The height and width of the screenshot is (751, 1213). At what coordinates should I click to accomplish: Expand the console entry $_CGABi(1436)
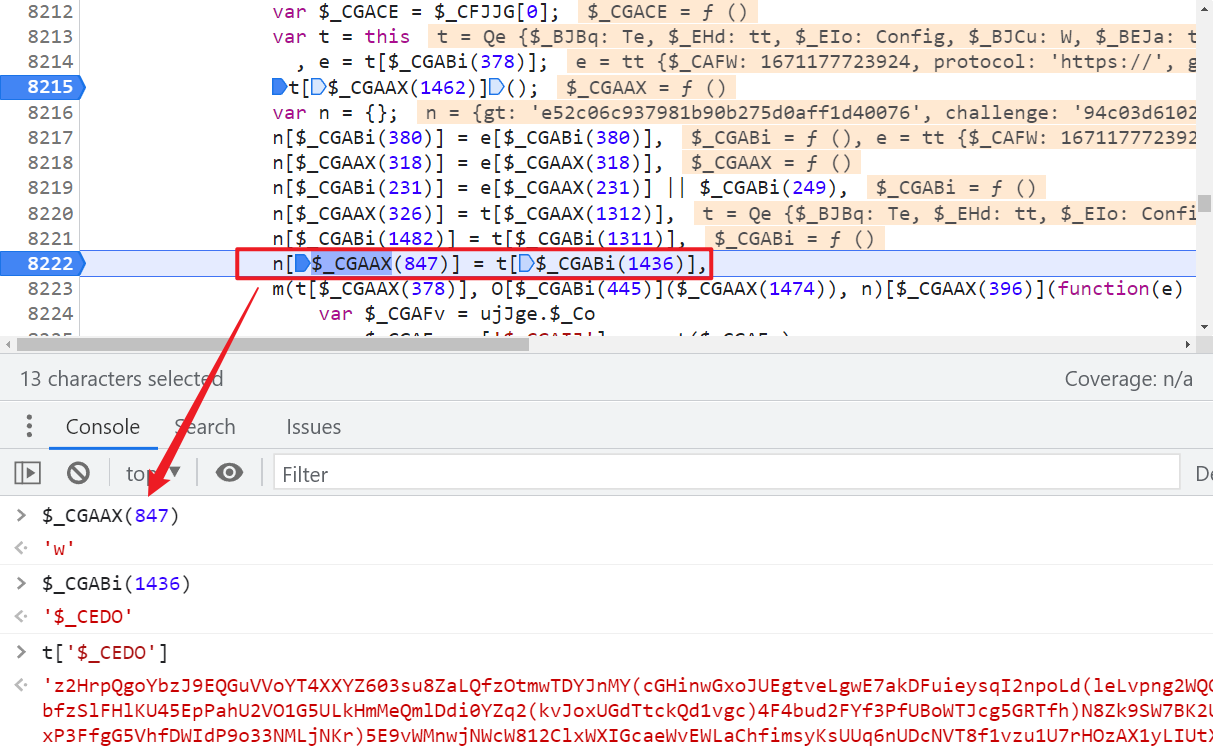tap(21, 583)
